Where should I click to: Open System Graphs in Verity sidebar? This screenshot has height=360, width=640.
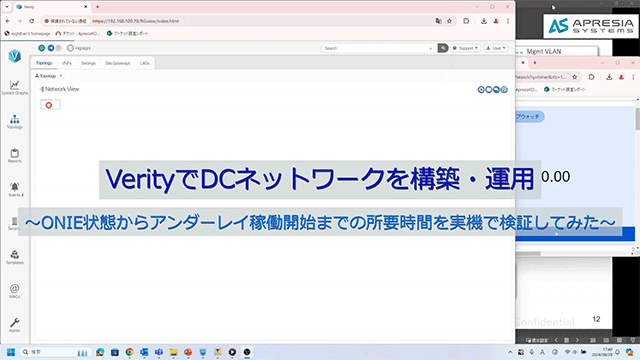click(x=14, y=87)
